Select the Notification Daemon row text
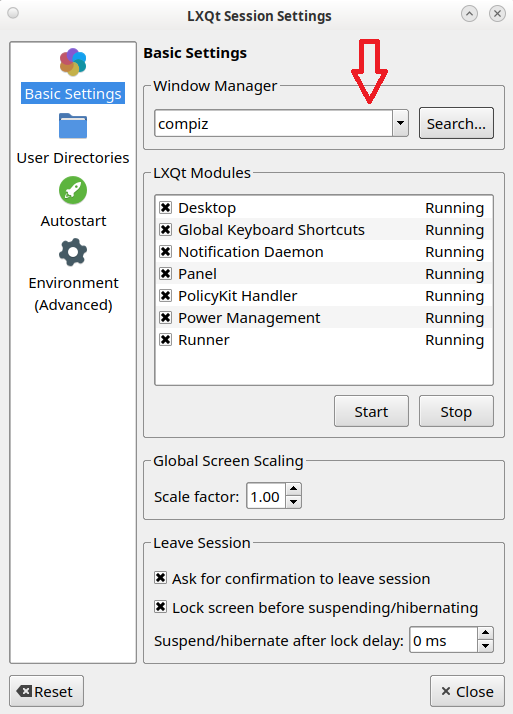Screen dimensions: 513x714 pyautogui.click(x=251, y=252)
